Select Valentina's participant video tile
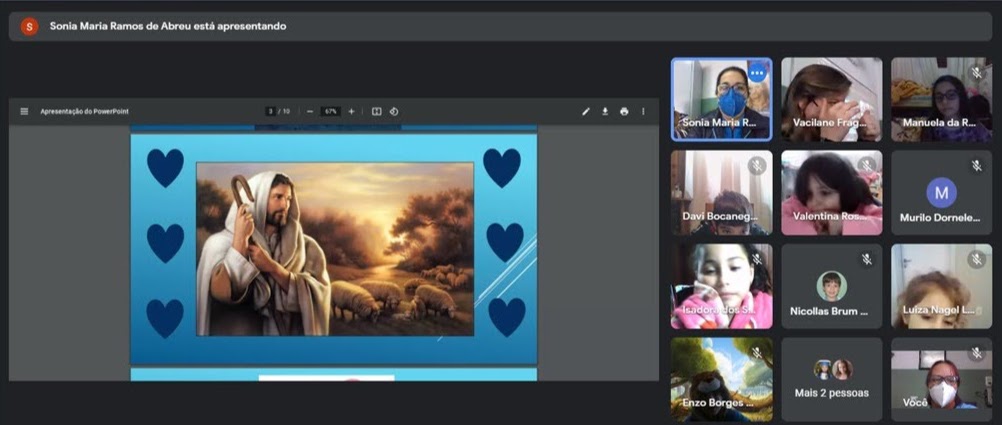The width and height of the screenshot is (1002, 425). point(831,192)
